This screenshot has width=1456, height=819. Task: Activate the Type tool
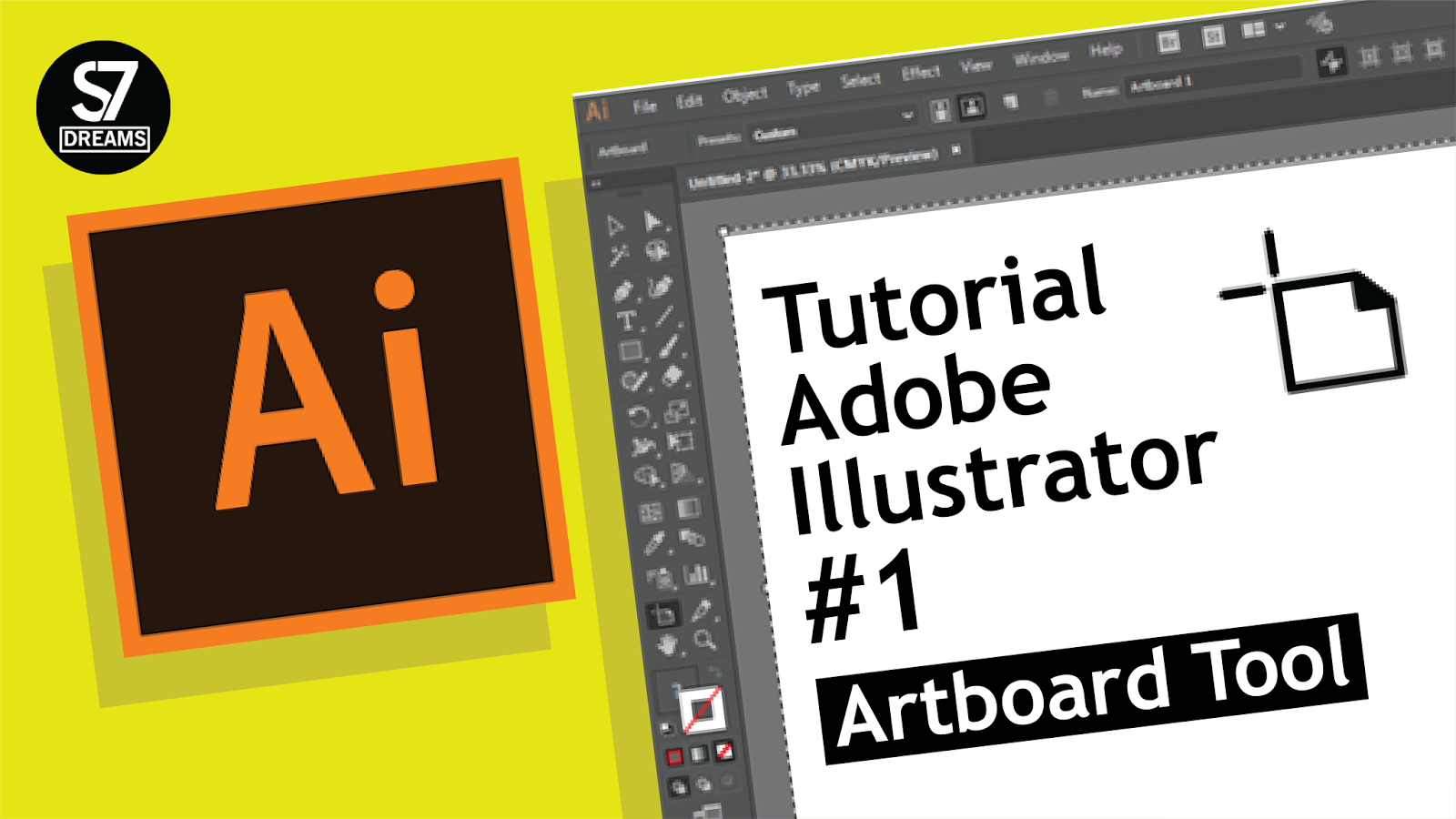(x=626, y=318)
